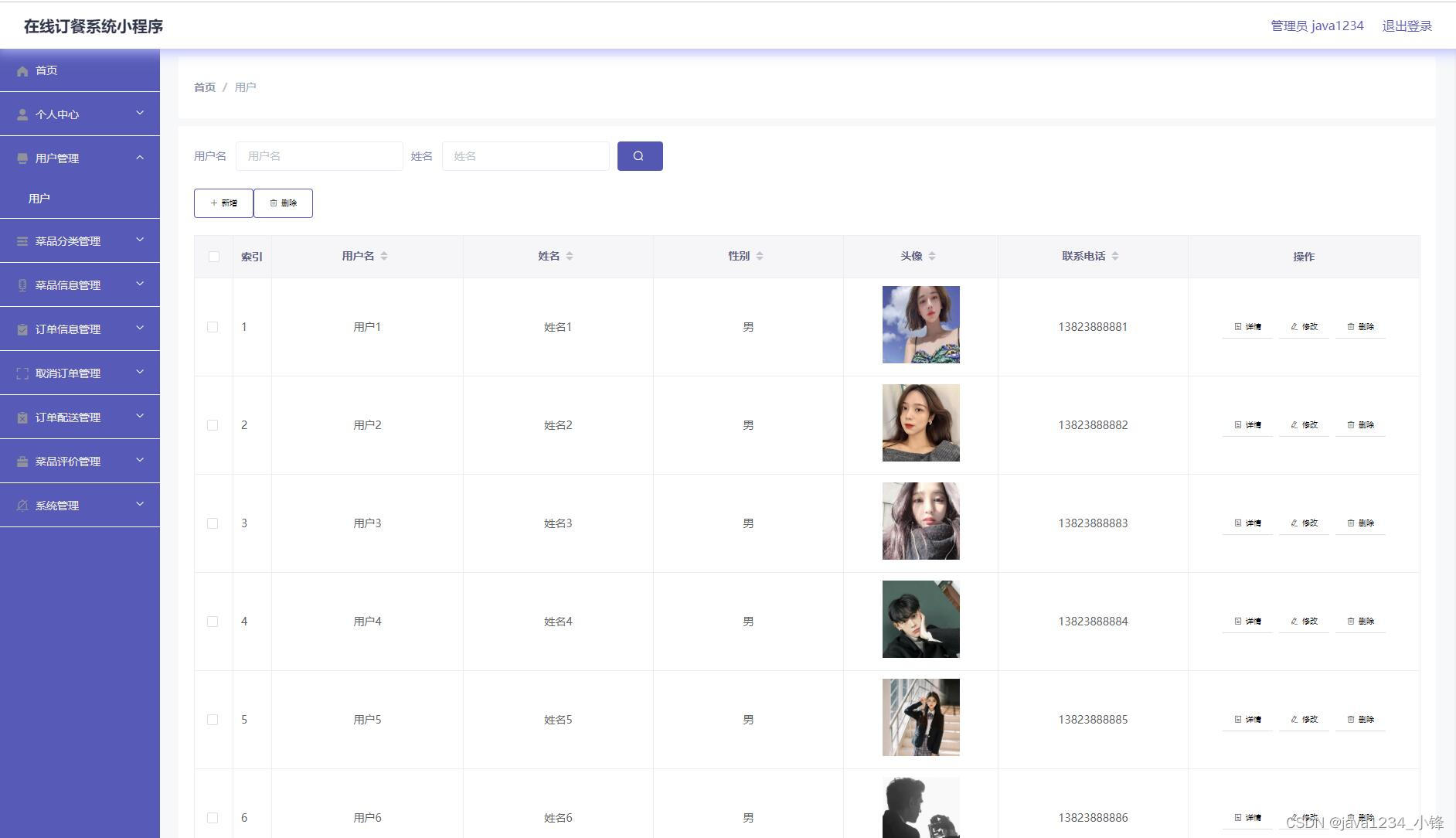Click the icon beside 菜品信息管理
This screenshot has width=1456, height=838.
[x=22, y=285]
